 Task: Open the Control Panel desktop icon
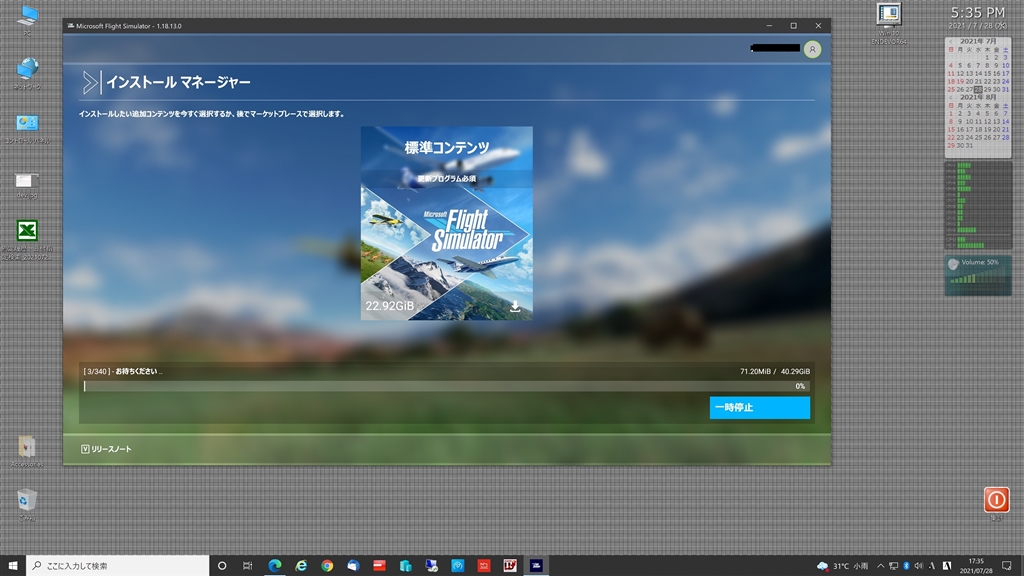[27, 127]
